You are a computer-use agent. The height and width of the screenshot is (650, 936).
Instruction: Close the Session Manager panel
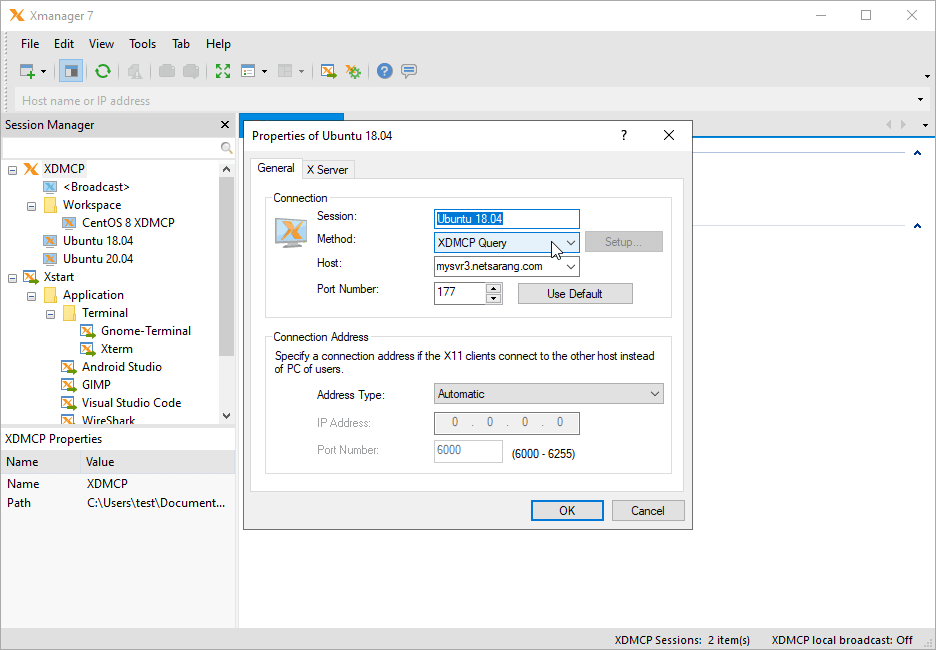click(x=224, y=125)
